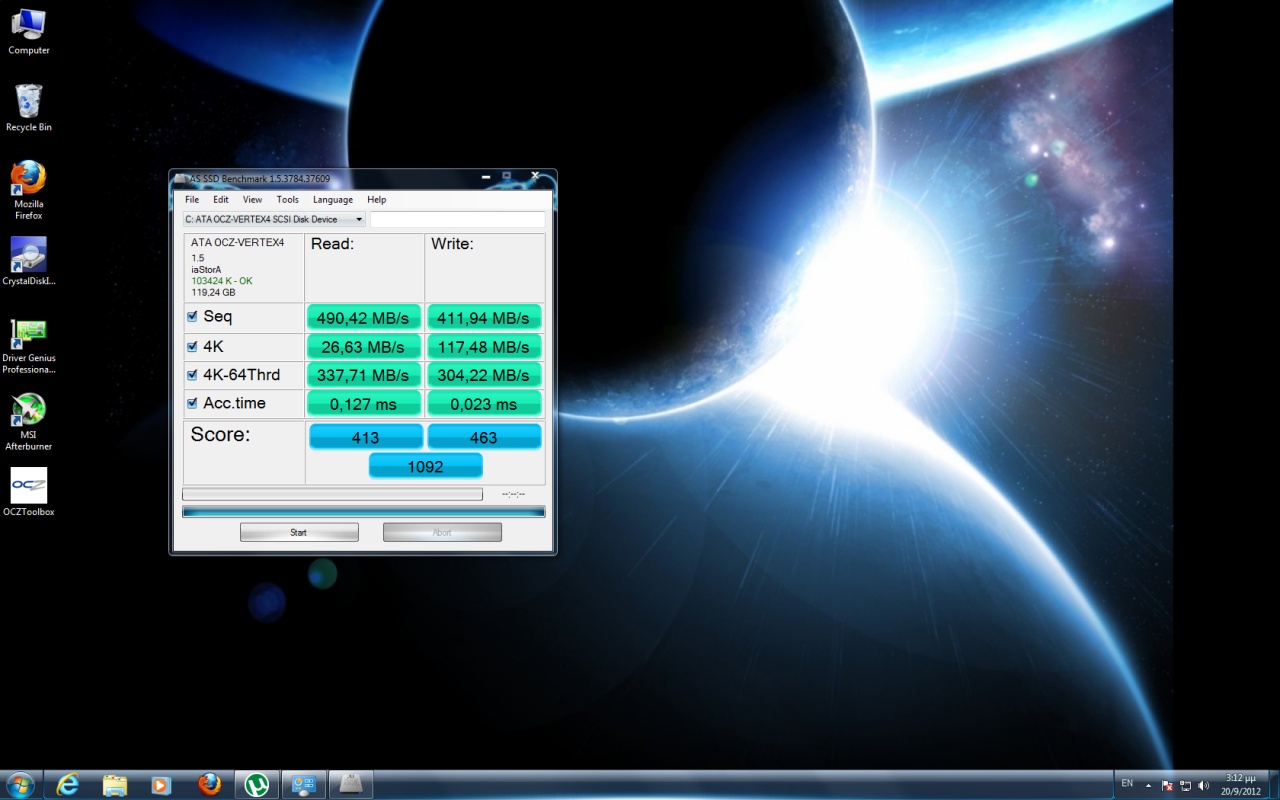This screenshot has height=800, width=1280.
Task: Click 4K-64Thrd read value 337,71 MB/s
Action: (x=363, y=375)
